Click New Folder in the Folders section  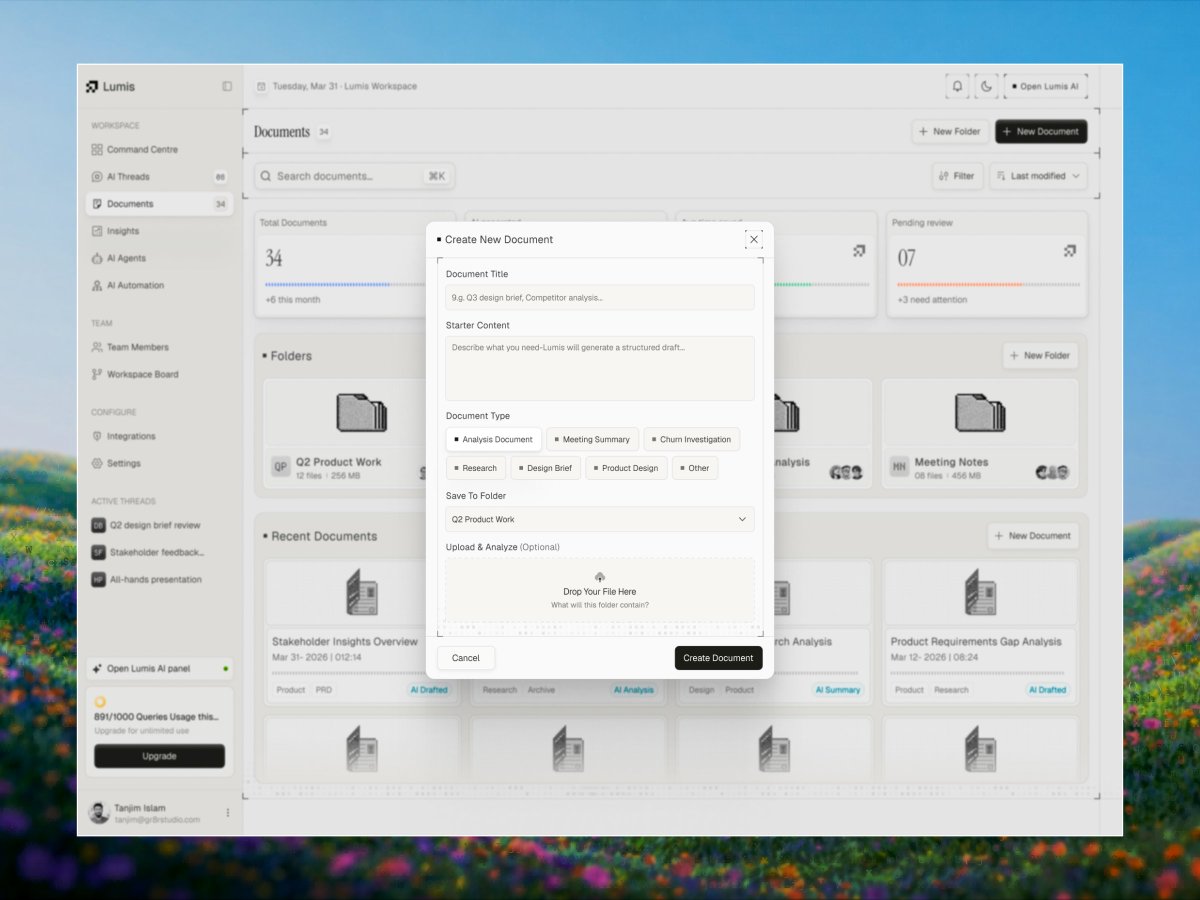1040,355
